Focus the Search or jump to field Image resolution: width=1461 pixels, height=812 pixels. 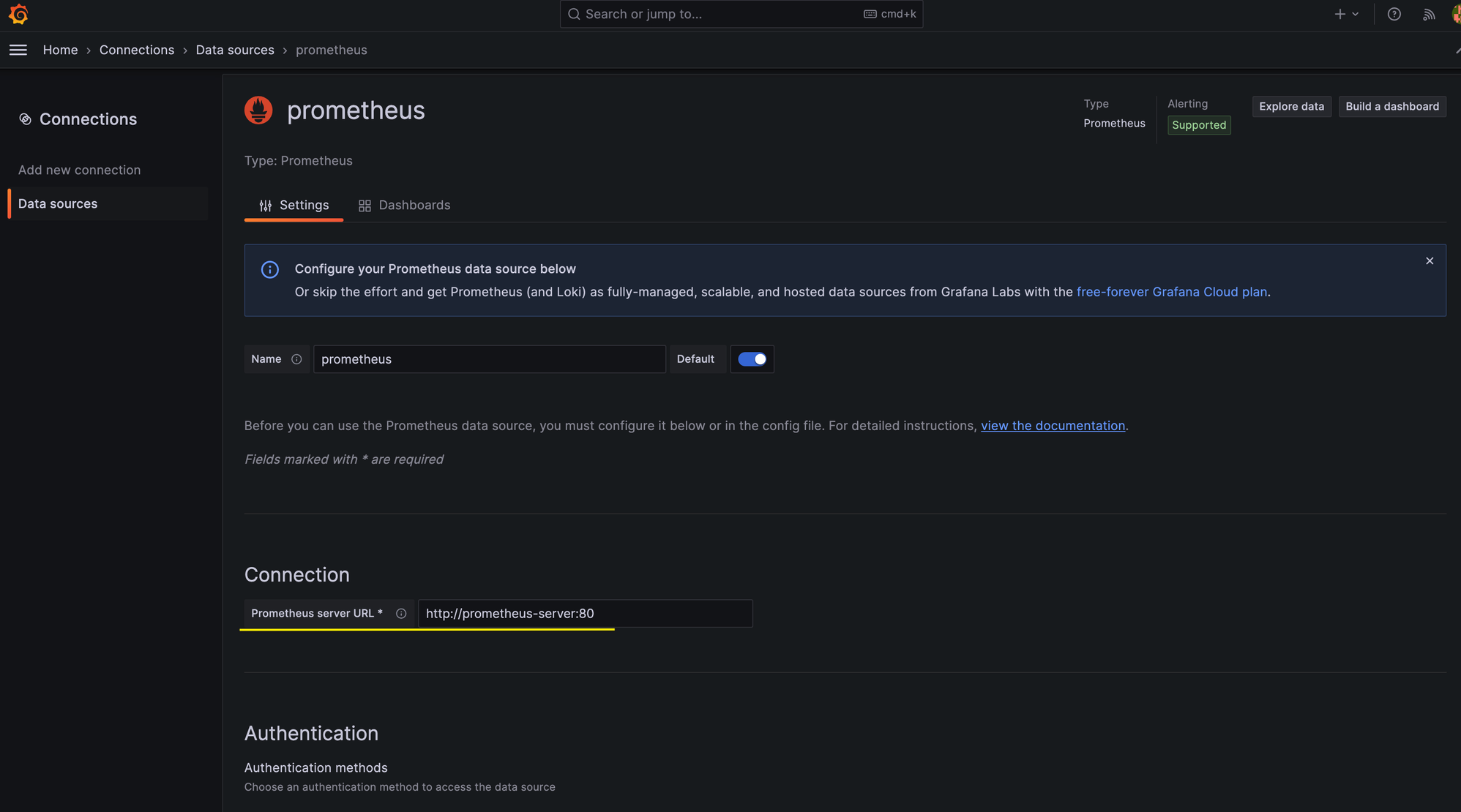tap(741, 14)
